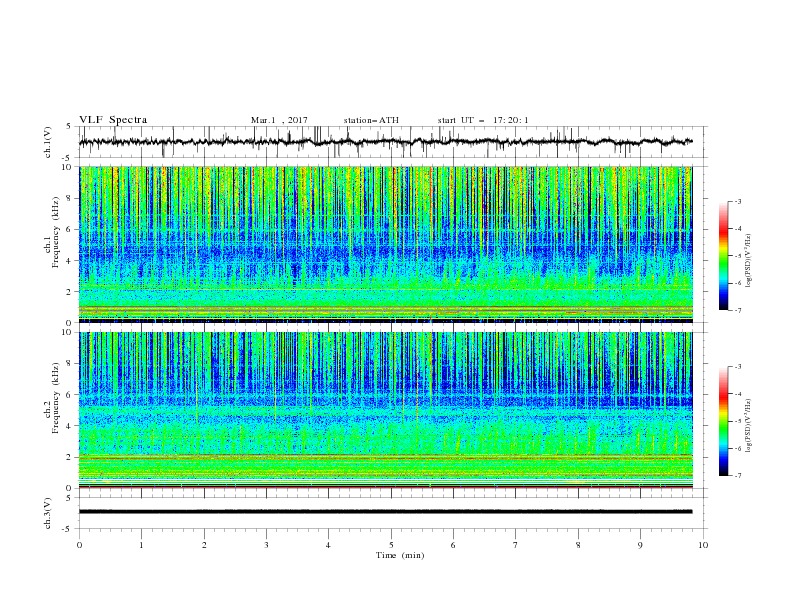Click the 'ch.1(V)' waveform axis label

(x=48, y=142)
